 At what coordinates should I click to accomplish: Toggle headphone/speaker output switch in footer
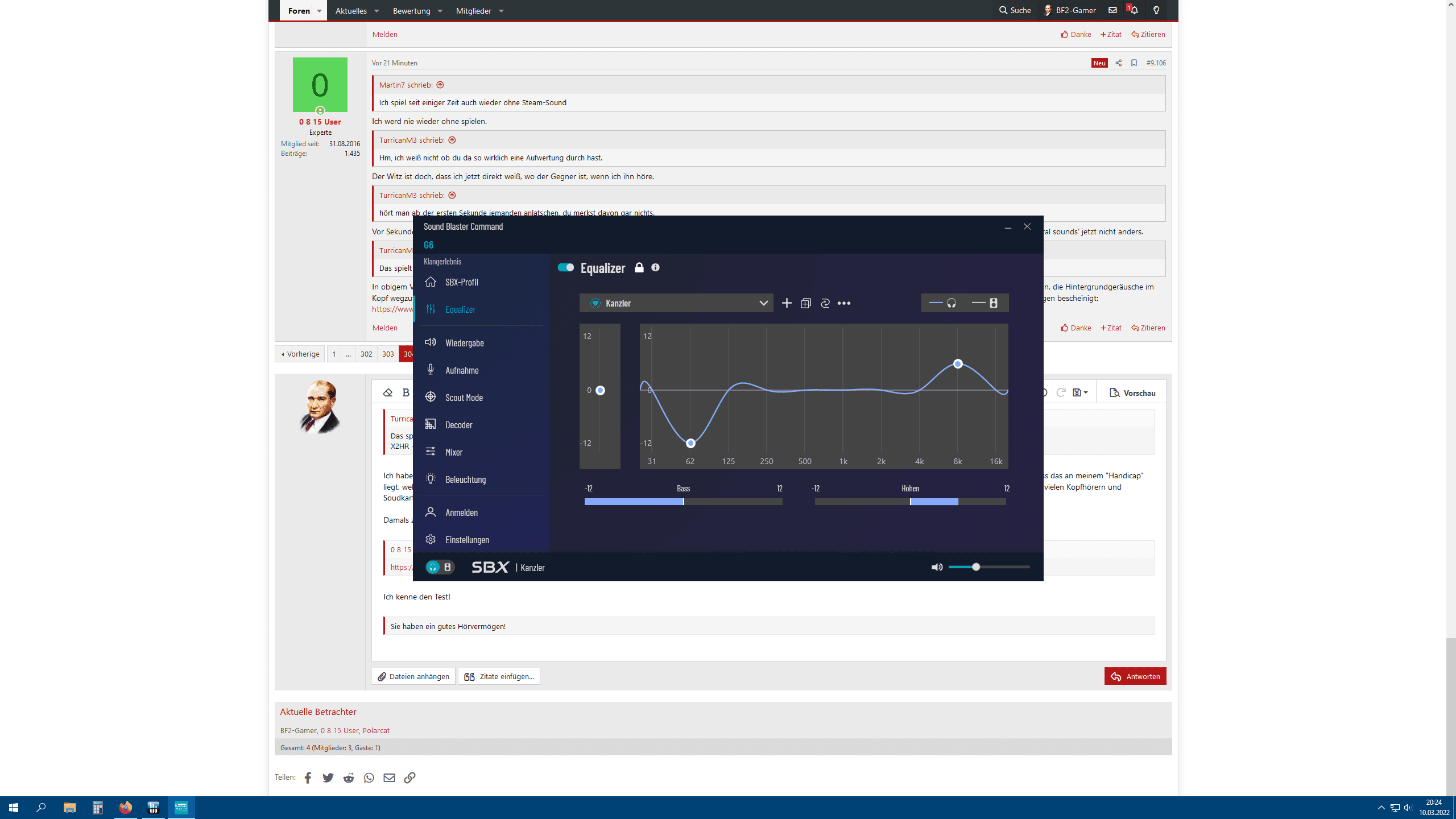pyautogui.click(x=440, y=567)
